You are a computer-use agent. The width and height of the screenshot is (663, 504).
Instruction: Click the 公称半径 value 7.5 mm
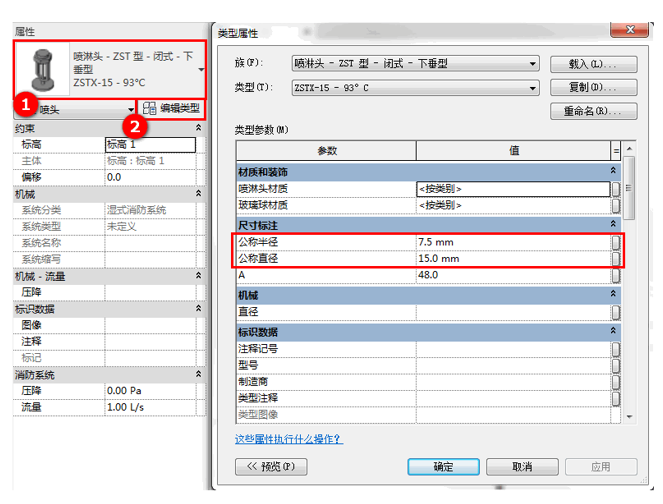point(513,242)
